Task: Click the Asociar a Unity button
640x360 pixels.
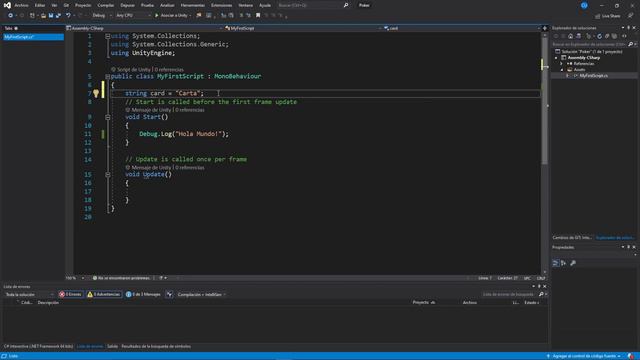Action: point(174,16)
